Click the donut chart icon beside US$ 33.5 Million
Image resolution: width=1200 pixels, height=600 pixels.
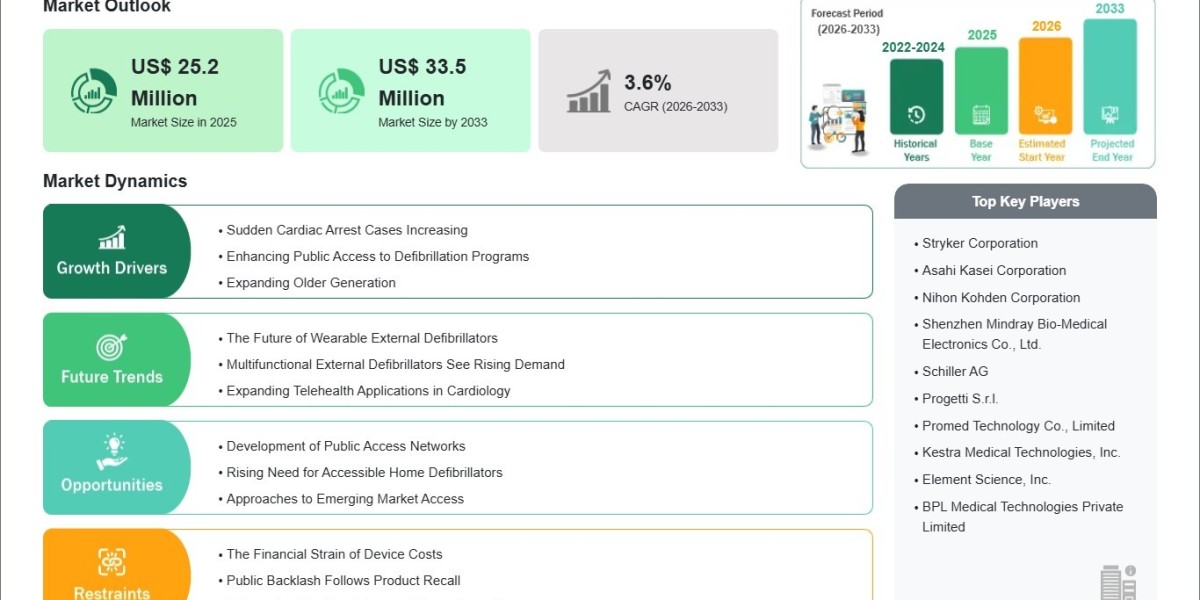(x=341, y=91)
